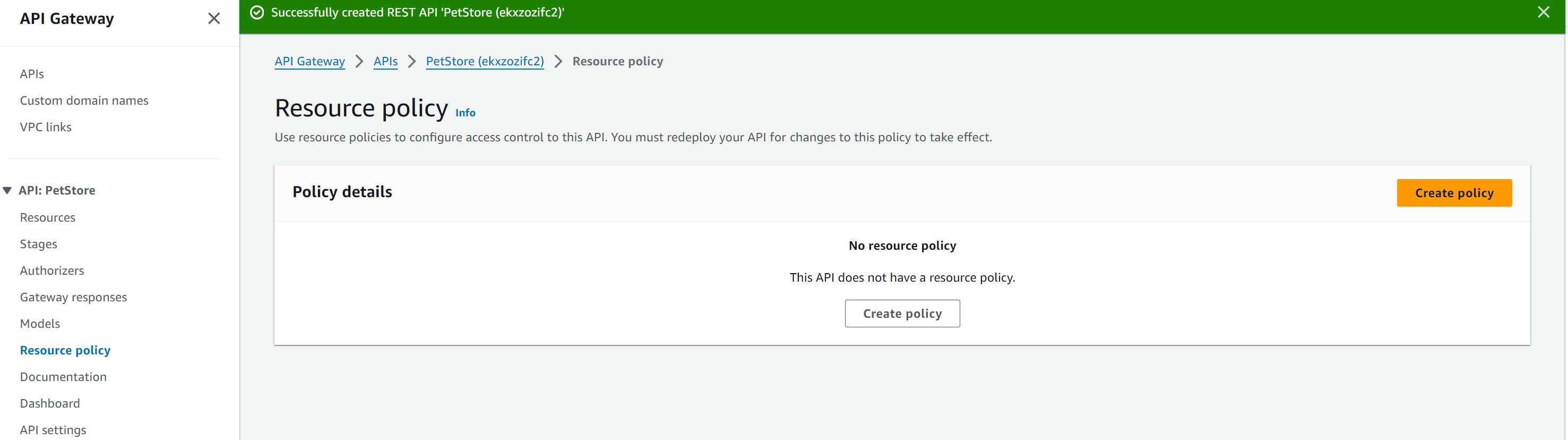The width and height of the screenshot is (1568, 440).
Task: Click 'This API does not have a resource policy.'
Action: point(902,277)
